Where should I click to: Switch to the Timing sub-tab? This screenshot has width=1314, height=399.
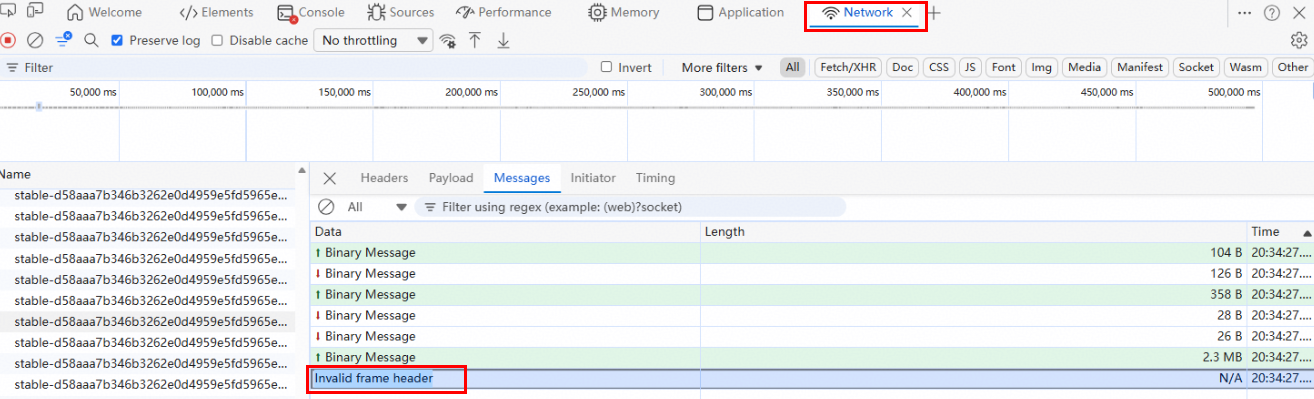click(655, 178)
